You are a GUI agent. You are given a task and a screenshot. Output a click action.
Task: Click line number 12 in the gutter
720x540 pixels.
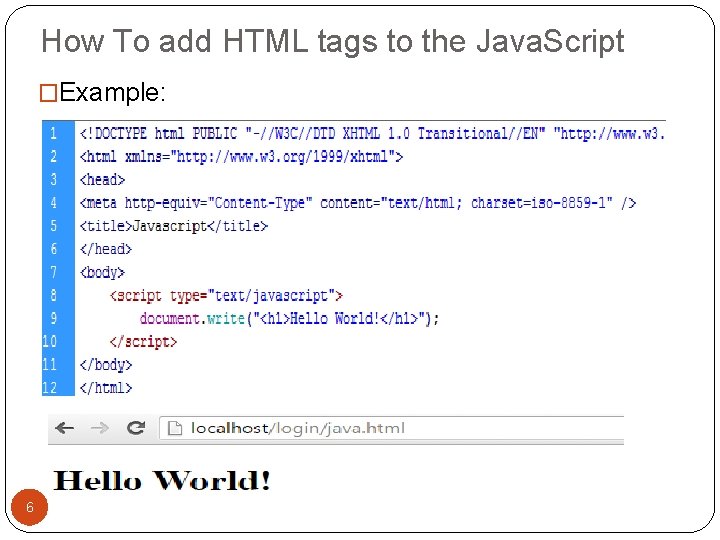(50, 388)
